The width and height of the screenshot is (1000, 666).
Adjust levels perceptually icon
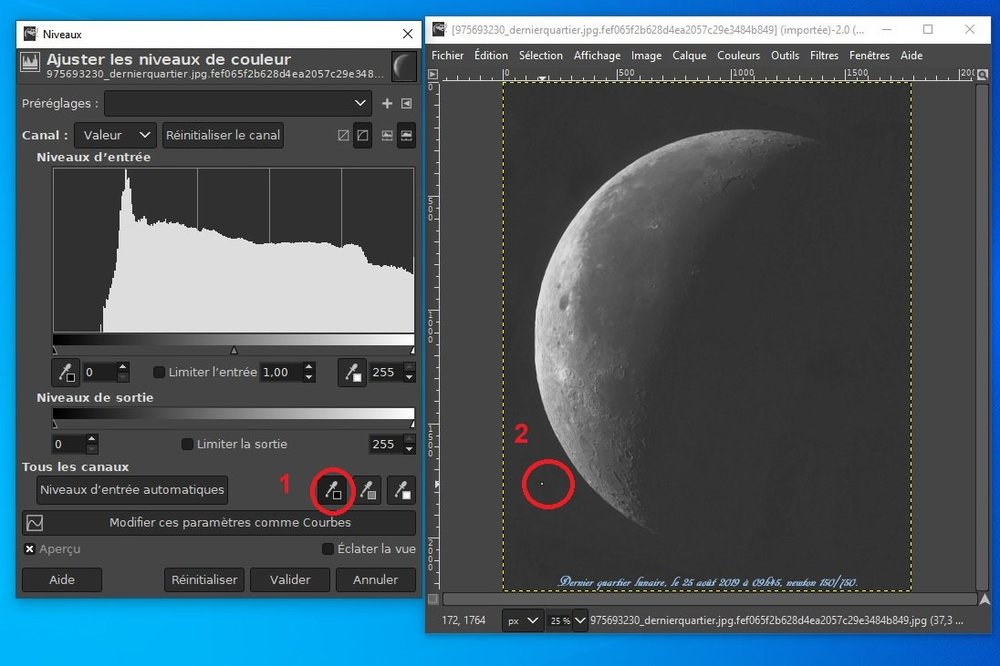coord(362,135)
